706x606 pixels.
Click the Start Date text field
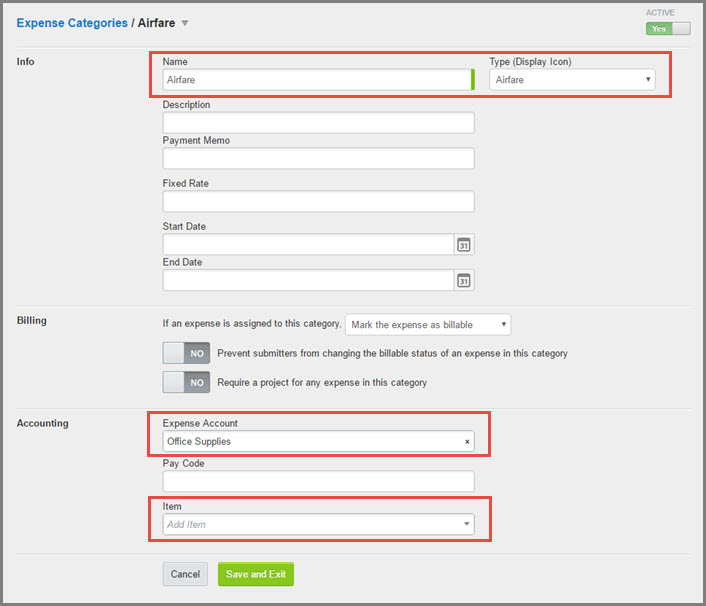(x=308, y=244)
